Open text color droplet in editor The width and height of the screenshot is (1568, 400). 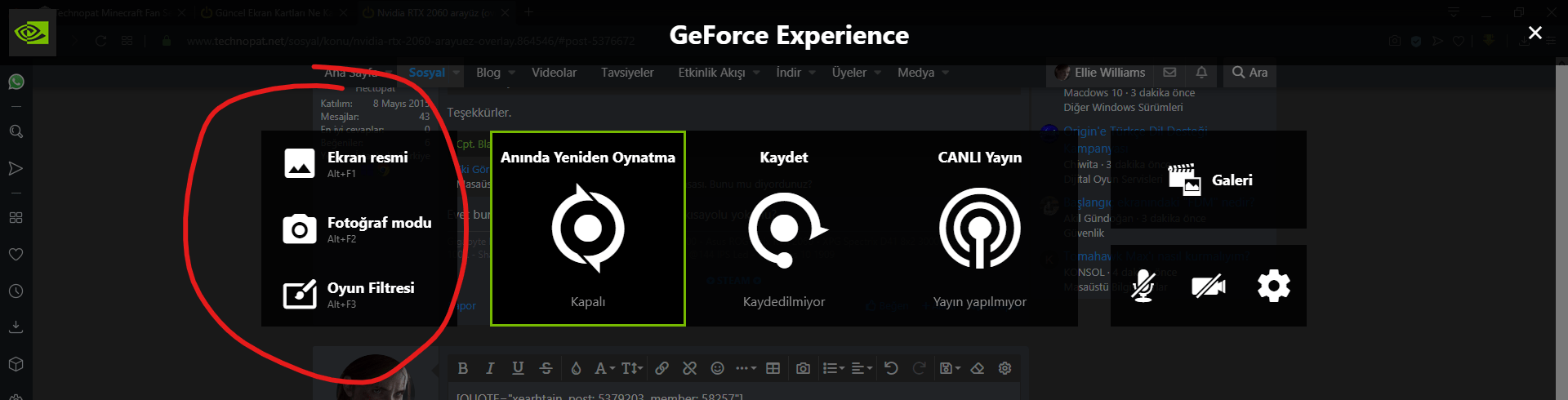pyautogui.click(x=576, y=368)
